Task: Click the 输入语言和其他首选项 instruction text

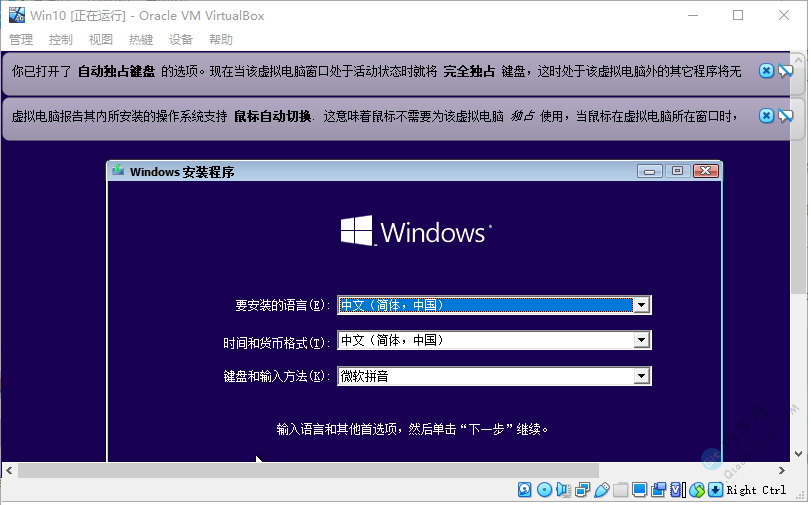Action: tap(412, 429)
